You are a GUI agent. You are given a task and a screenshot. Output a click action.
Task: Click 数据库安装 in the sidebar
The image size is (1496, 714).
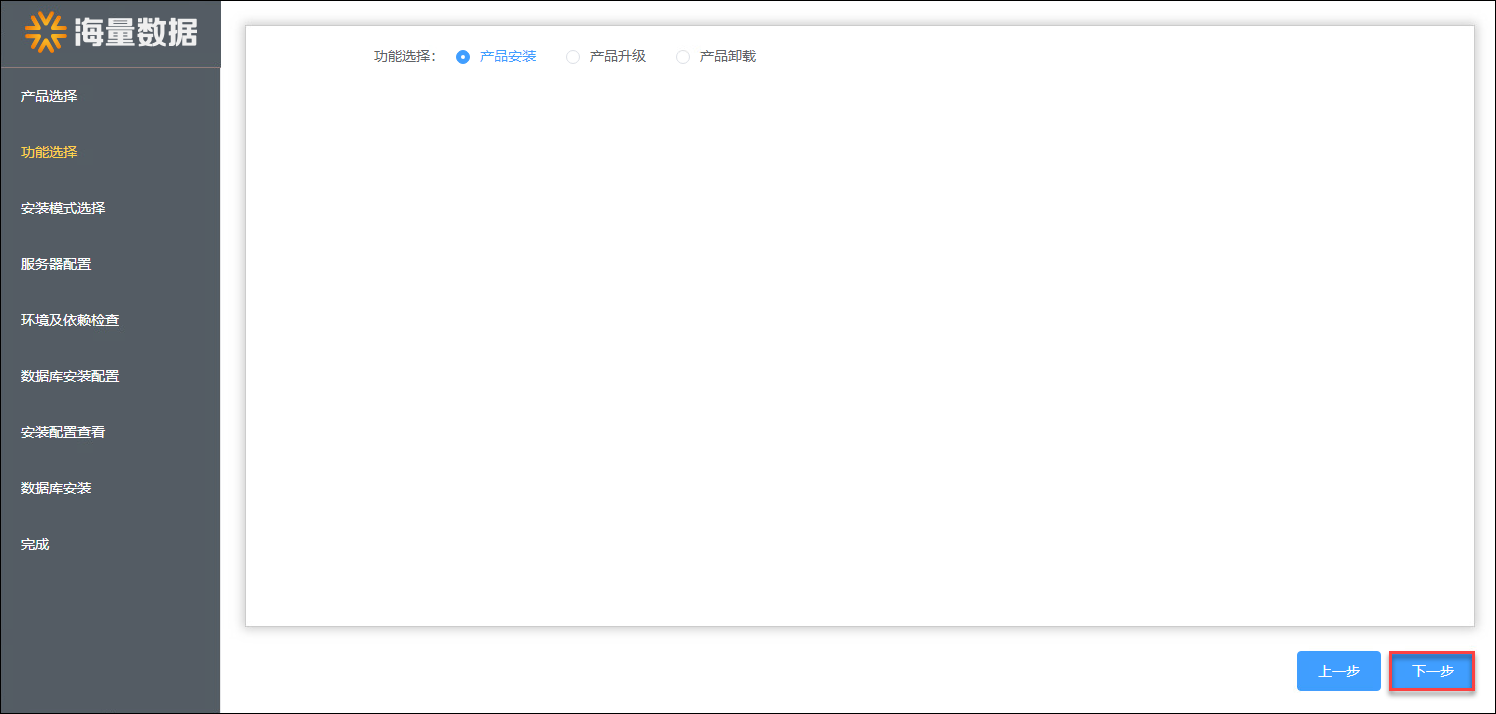56,488
